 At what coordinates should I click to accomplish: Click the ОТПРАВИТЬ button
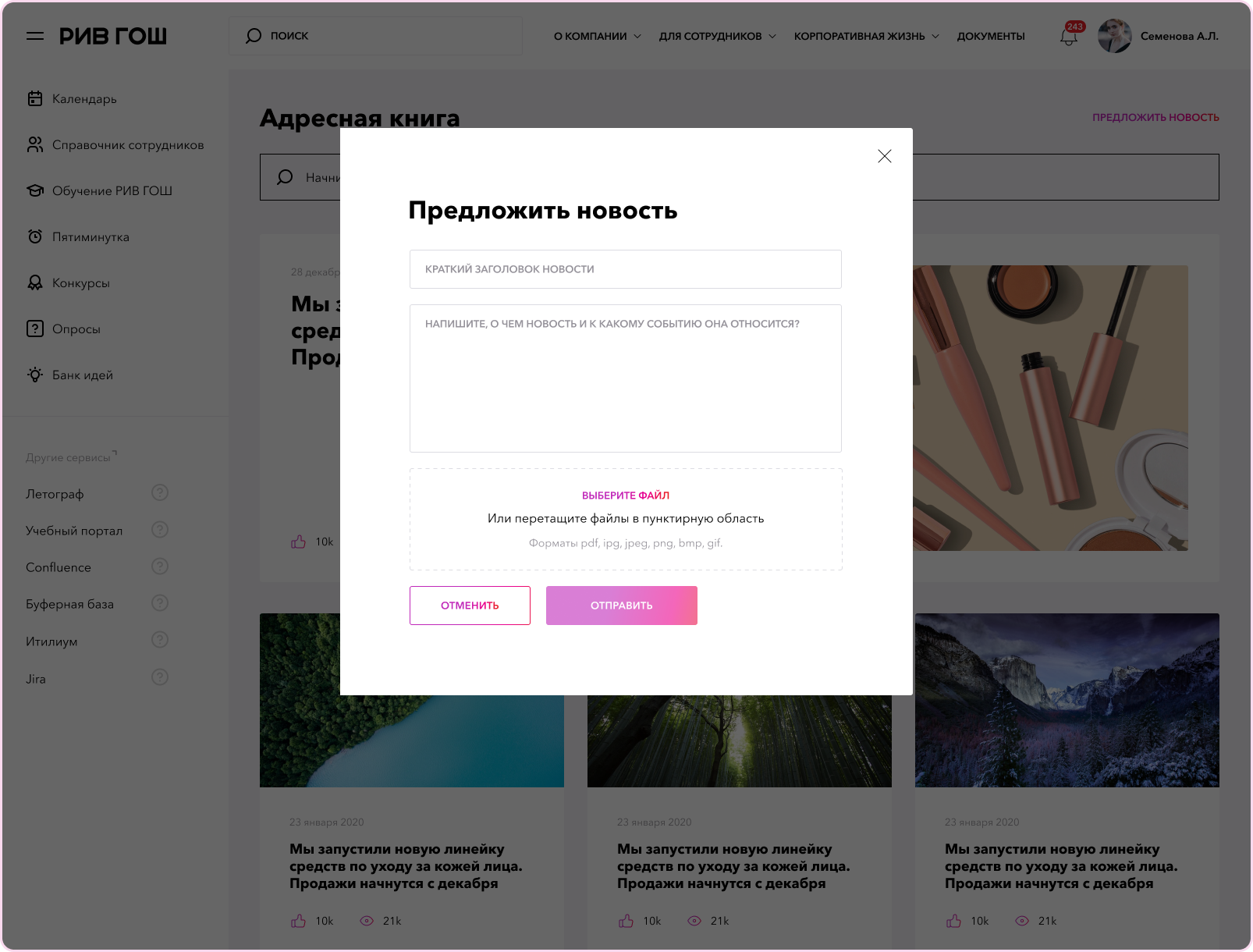point(622,606)
